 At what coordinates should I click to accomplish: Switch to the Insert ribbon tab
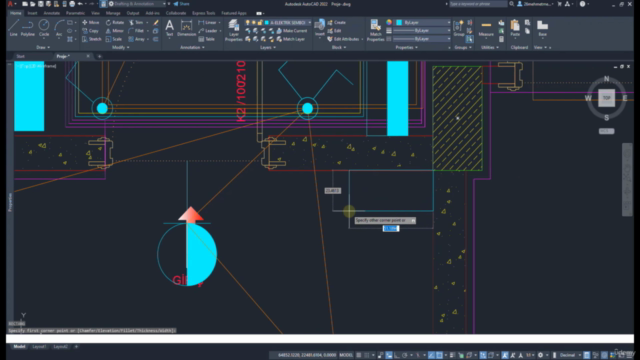click(x=32, y=13)
